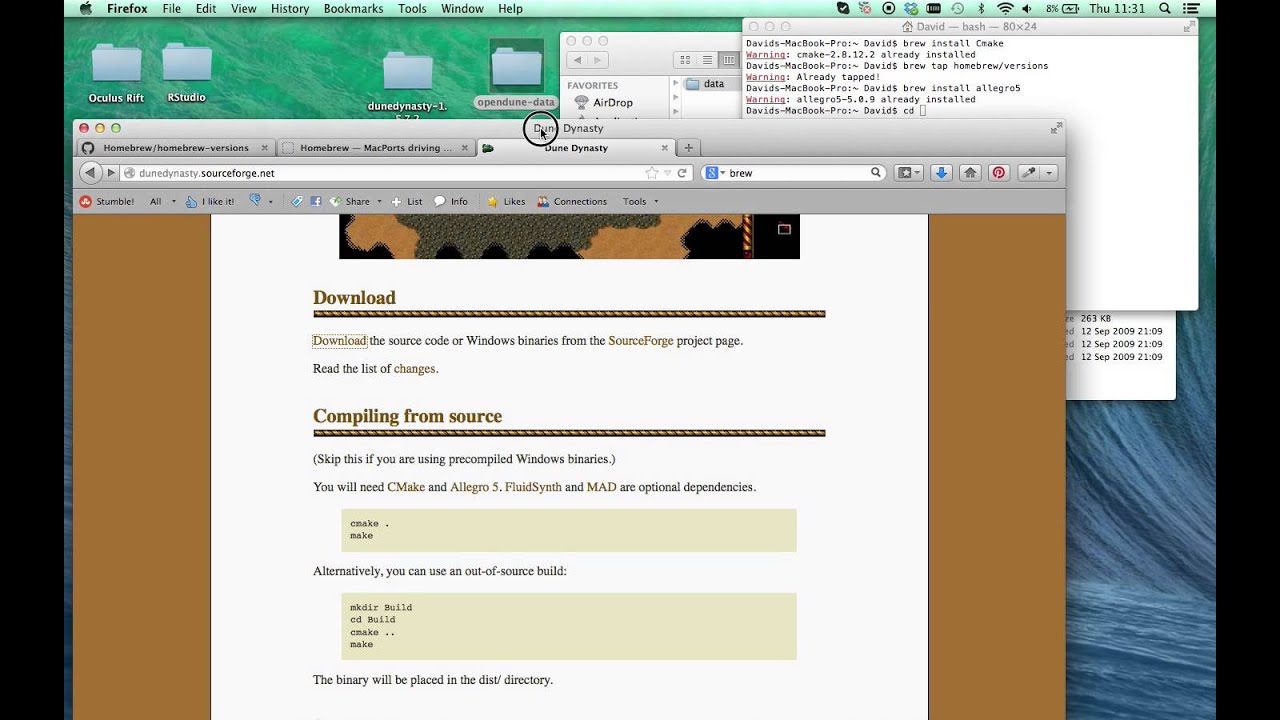Open the Tools menu in menu bar
This screenshot has height=720, width=1280.
[412, 9]
